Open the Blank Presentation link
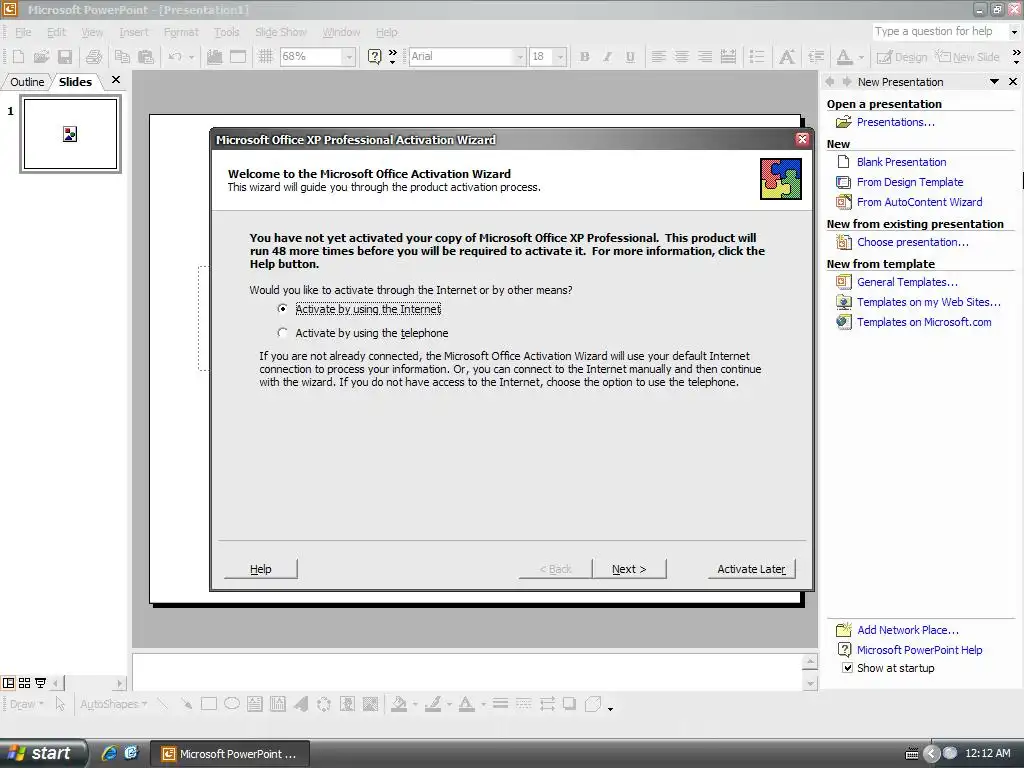Screen dimensions: 1024x768 pos(901,162)
